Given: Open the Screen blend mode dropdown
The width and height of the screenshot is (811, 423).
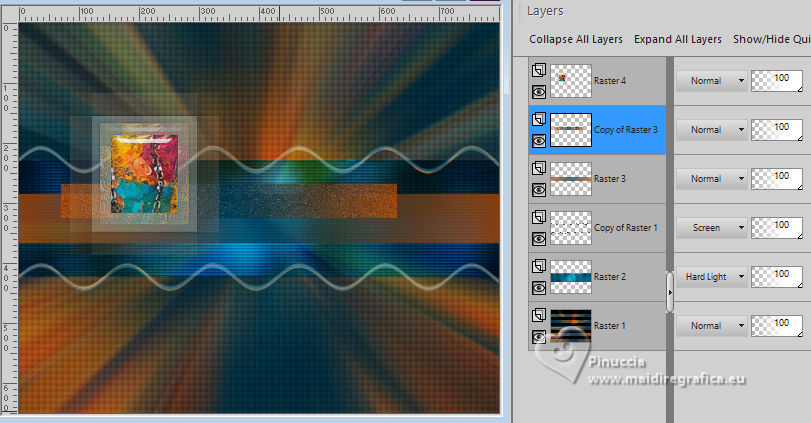Looking at the screenshot, I should point(712,228).
